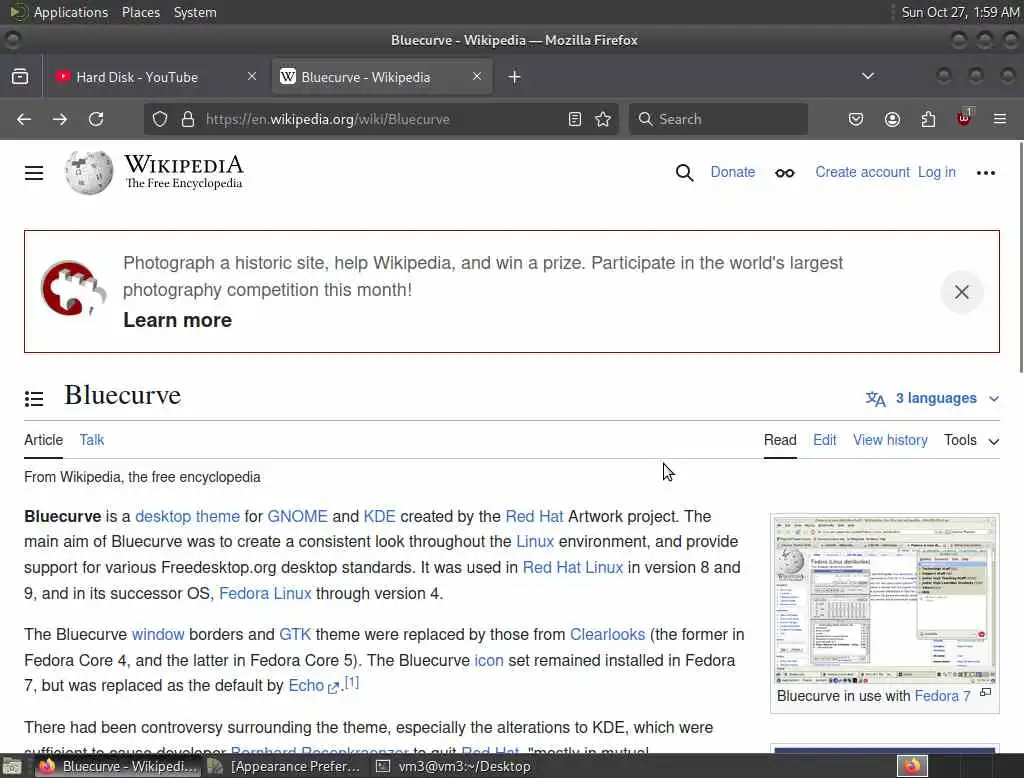Image resolution: width=1024 pixels, height=778 pixels.
Task: Click the Firefox forward arrow
Action: coord(59,119)
